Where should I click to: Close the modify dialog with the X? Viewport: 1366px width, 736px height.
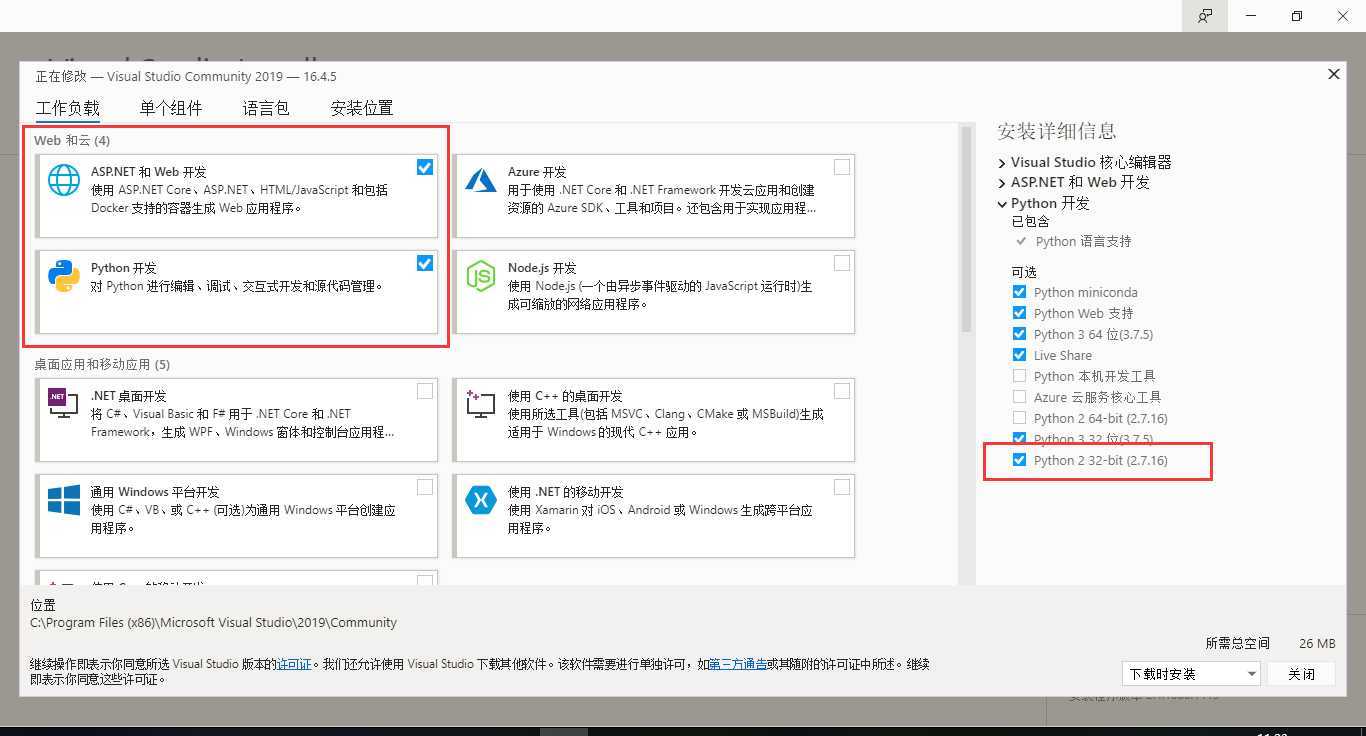point(1333,74)
